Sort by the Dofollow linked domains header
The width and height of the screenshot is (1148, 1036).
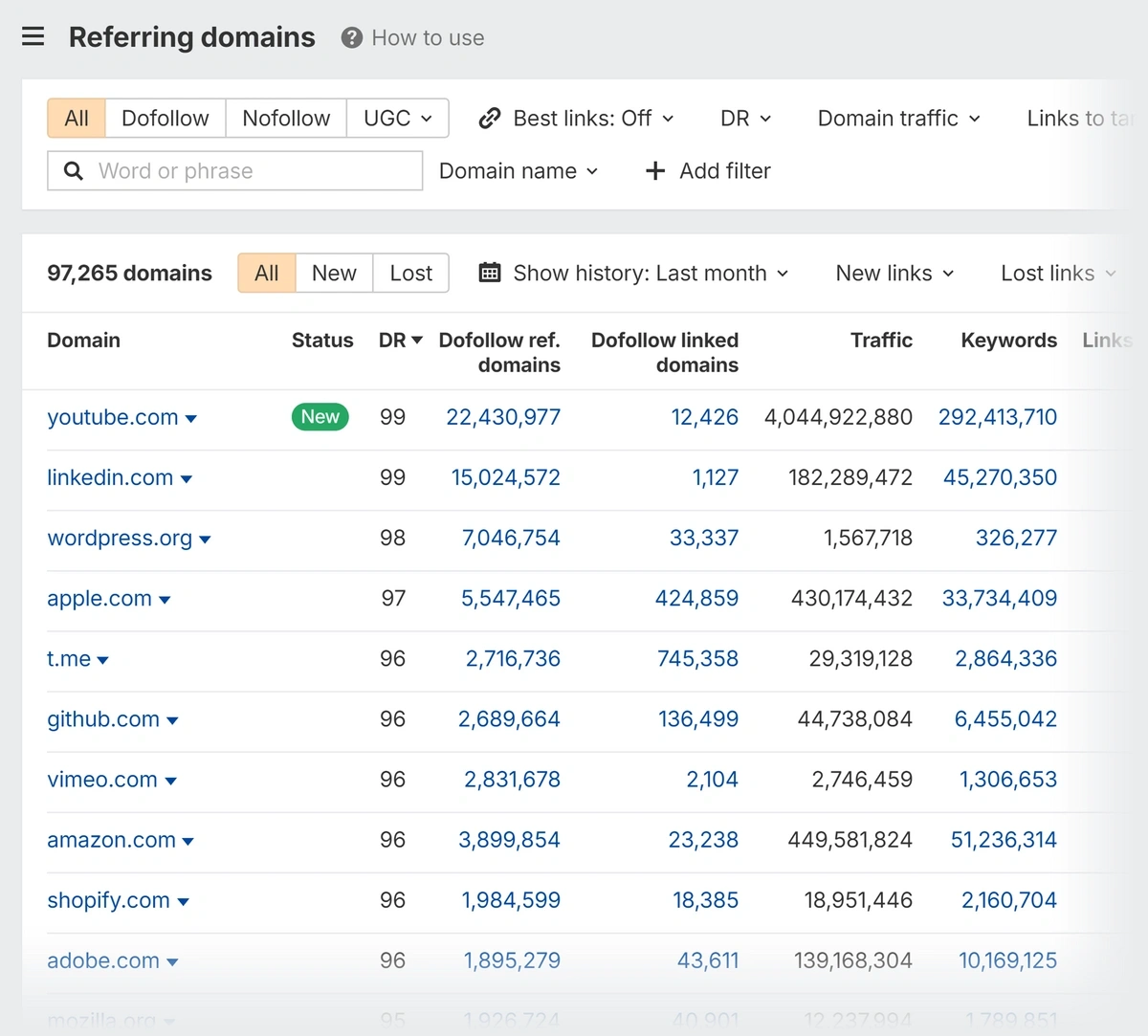(x=665, y=352)
